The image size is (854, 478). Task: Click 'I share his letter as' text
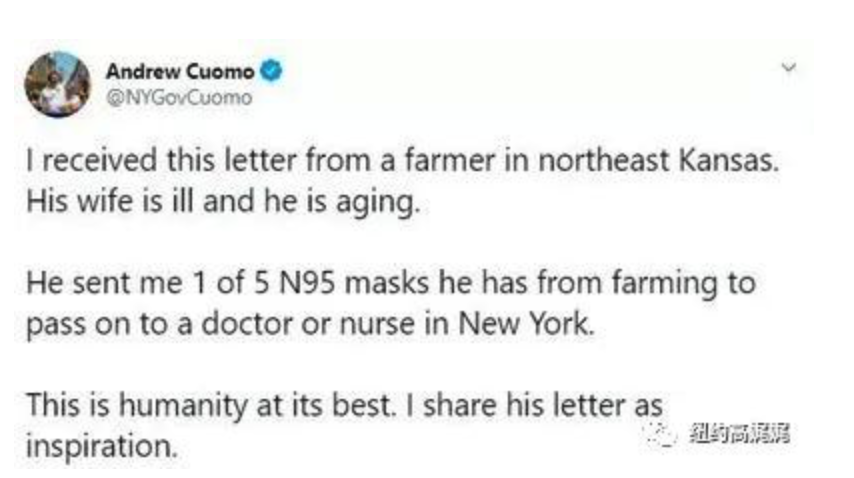[534, 406]
